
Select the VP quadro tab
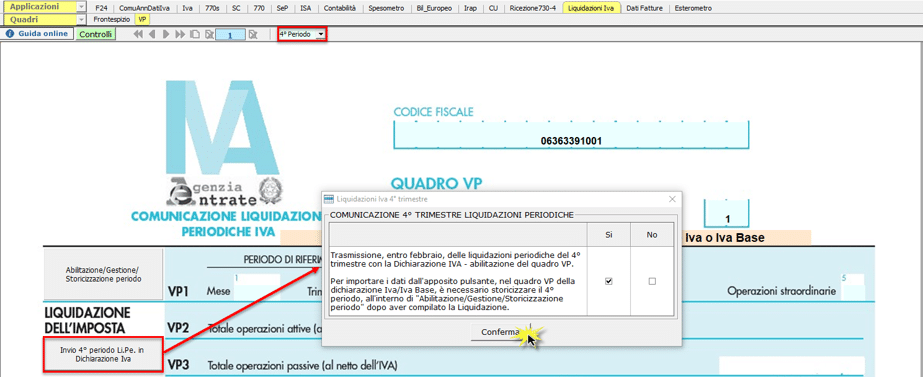pos(142,19)
